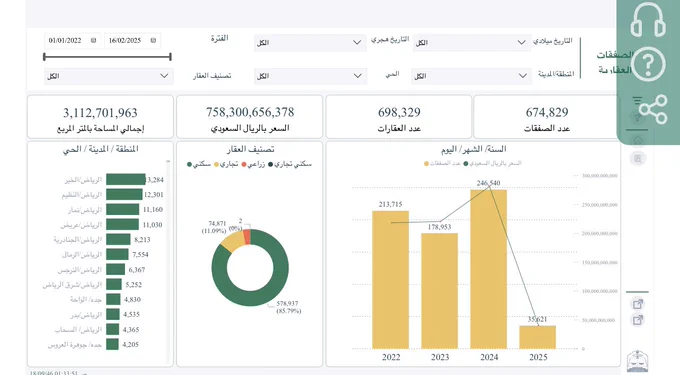This screenshot has height=375, width=680.
Task: Select the الرياض/النظيم bar with 12,301
Action: [x=124, y=194]
